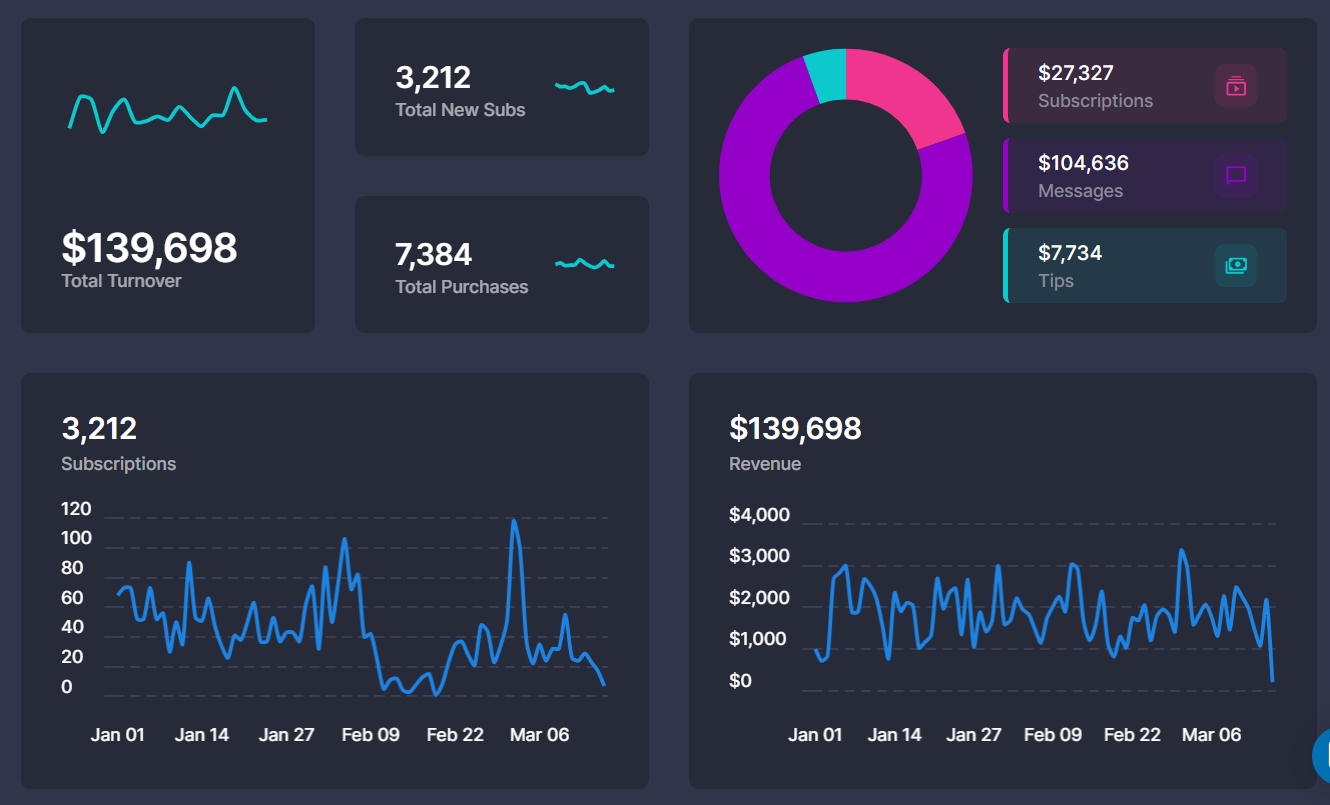Click the $7,734 amount text
1330x805 pixels.
1070,253
